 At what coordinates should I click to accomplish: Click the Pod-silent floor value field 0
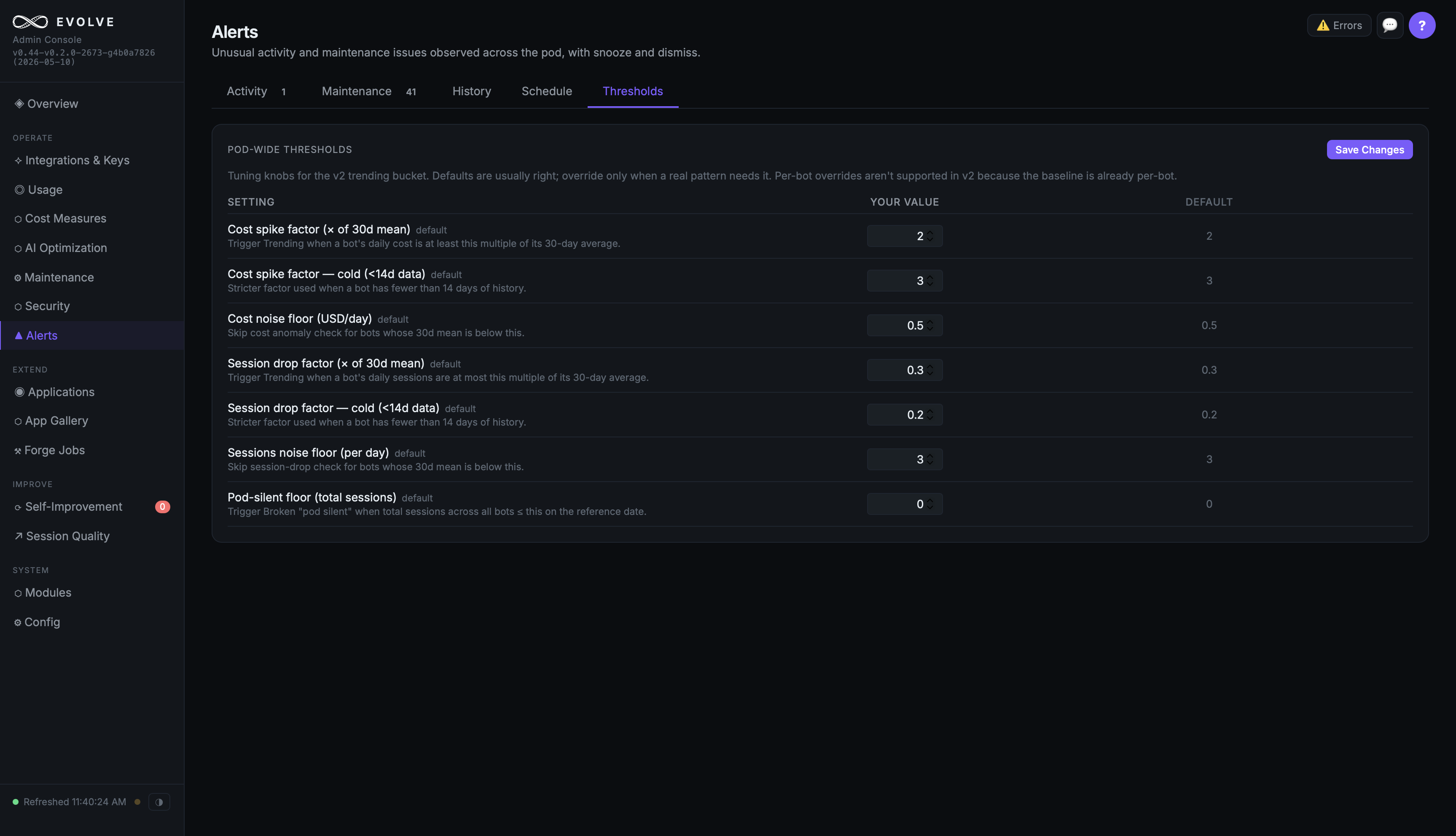click(x=905, y=504)
